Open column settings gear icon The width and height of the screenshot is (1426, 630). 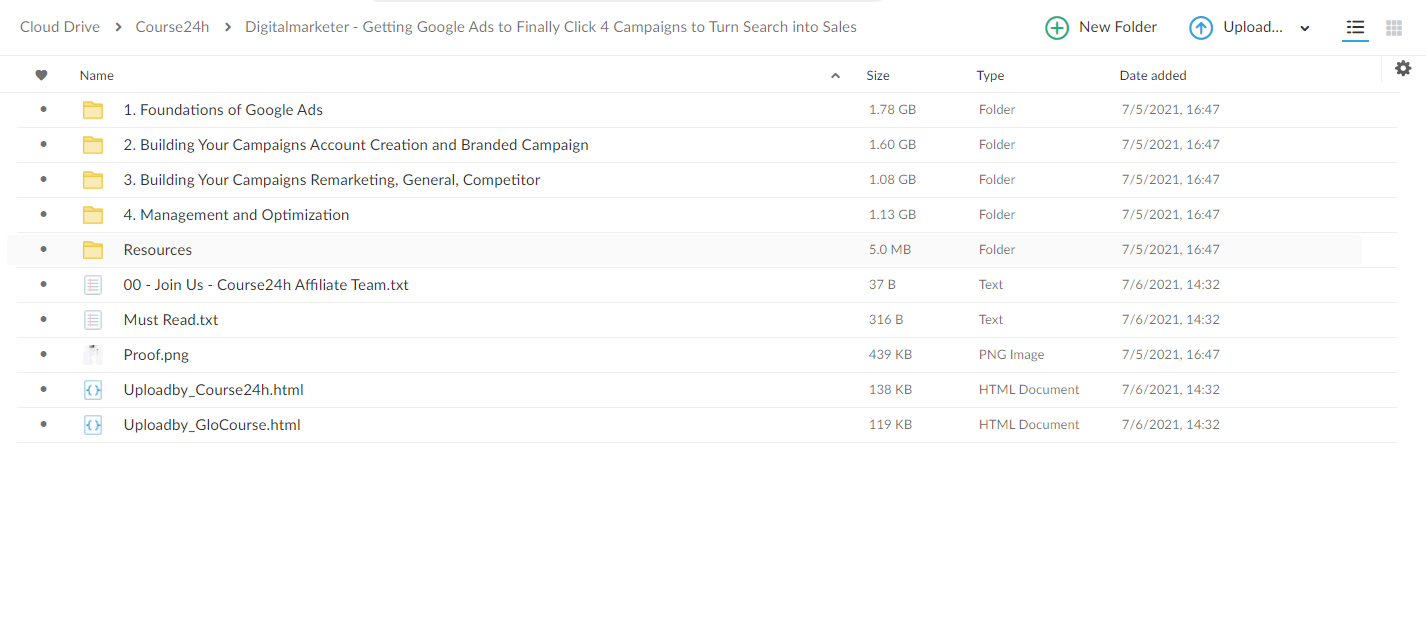tap(1403, 68)
